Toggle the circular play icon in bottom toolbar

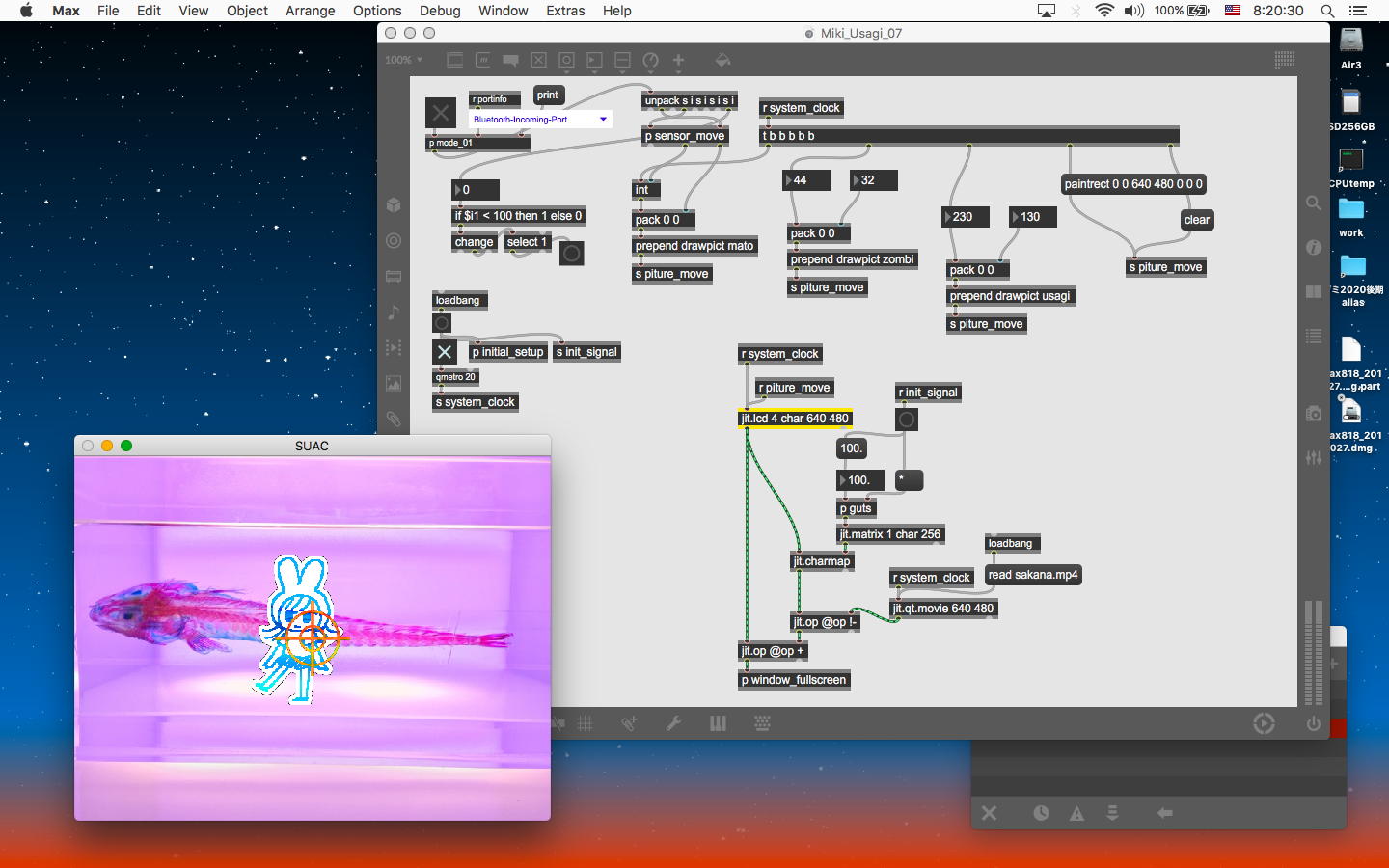tap(1264, 723)
